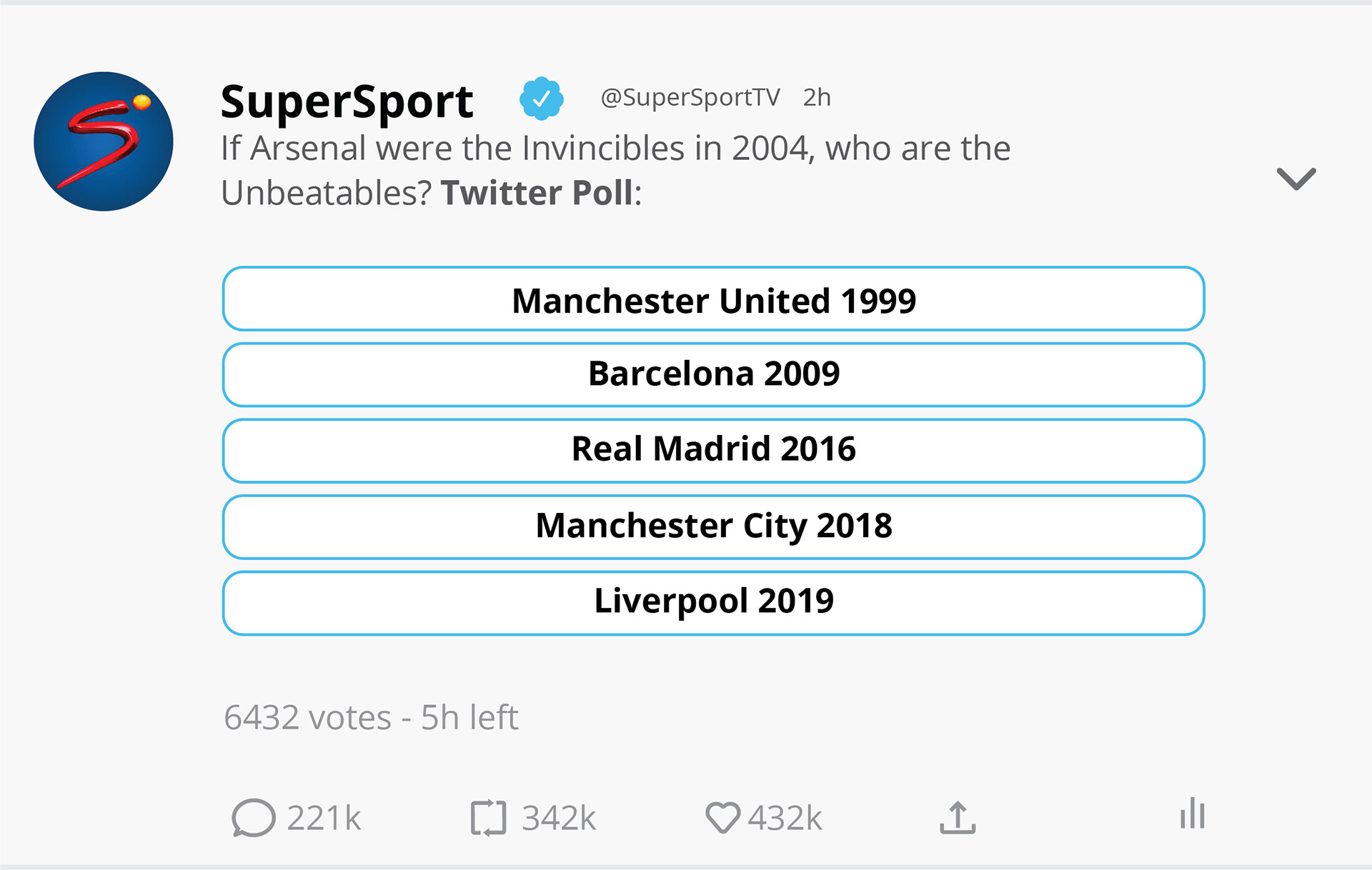Click the share upload icon
1372x870 pixels.
click(x=958, y=818)
